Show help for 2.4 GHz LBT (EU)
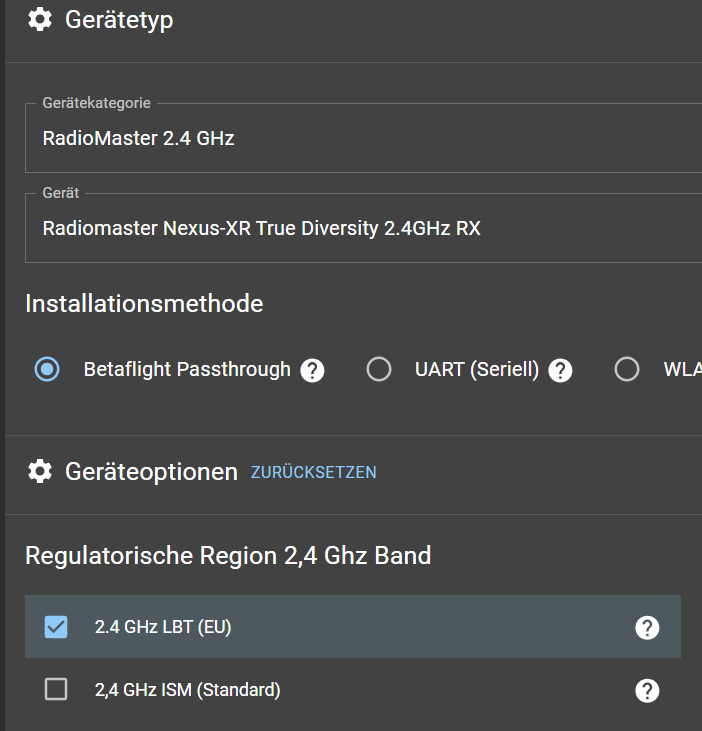The width and height of the screenshot is (702, 731). click(x=647, y=628)
